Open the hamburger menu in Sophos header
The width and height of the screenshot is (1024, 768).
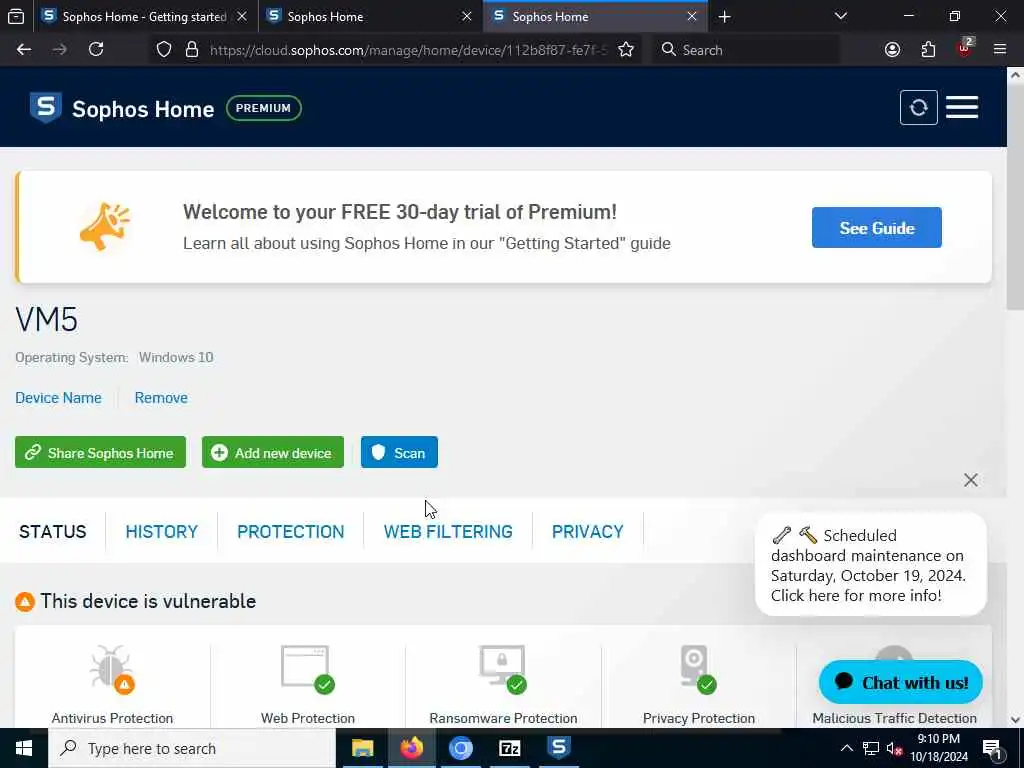tap(962, 108)
